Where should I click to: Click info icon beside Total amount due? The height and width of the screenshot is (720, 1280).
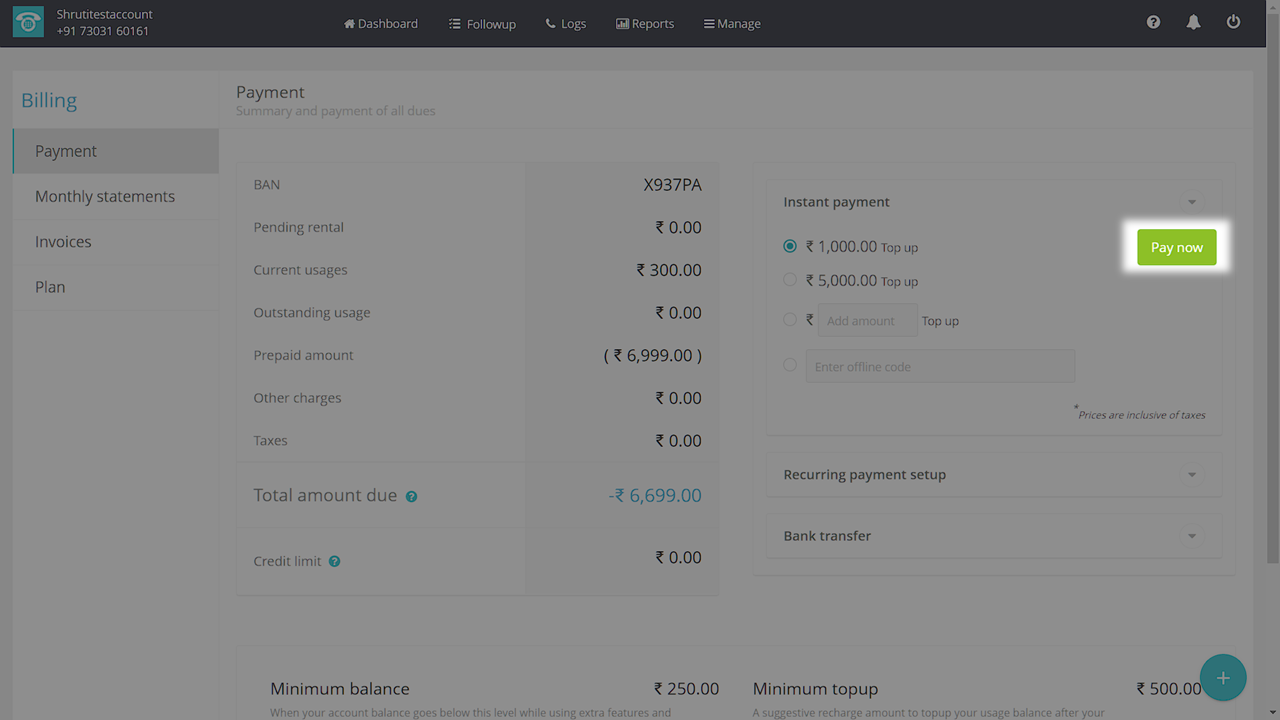click(x=411, y=497)
